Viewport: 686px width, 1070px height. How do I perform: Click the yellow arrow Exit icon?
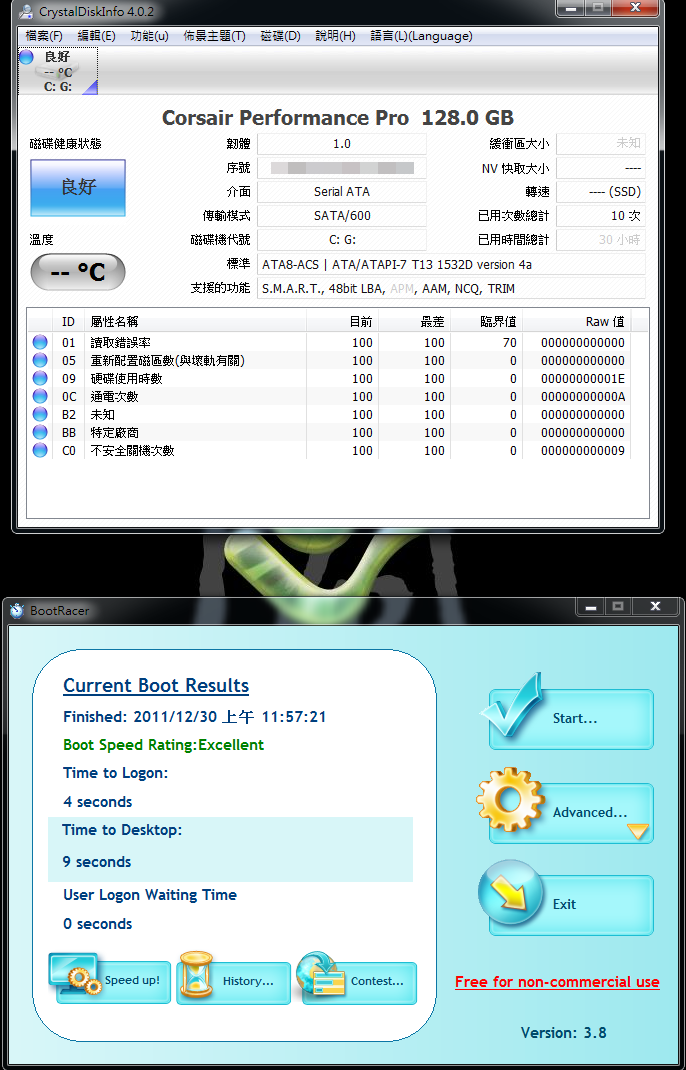[x=511, y=893]
